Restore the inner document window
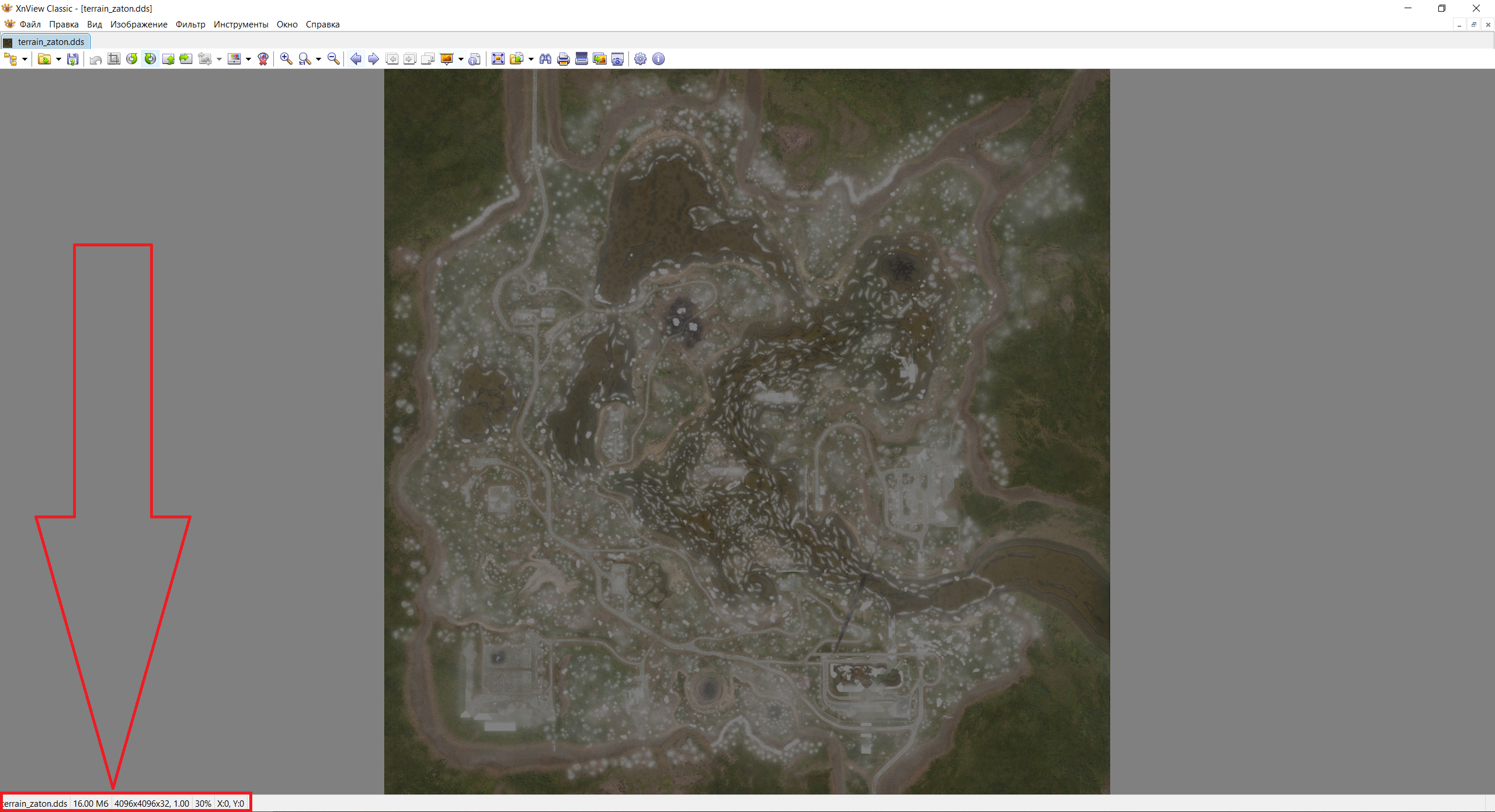This screenshot has width=1495, height=812. point(1474,25)
